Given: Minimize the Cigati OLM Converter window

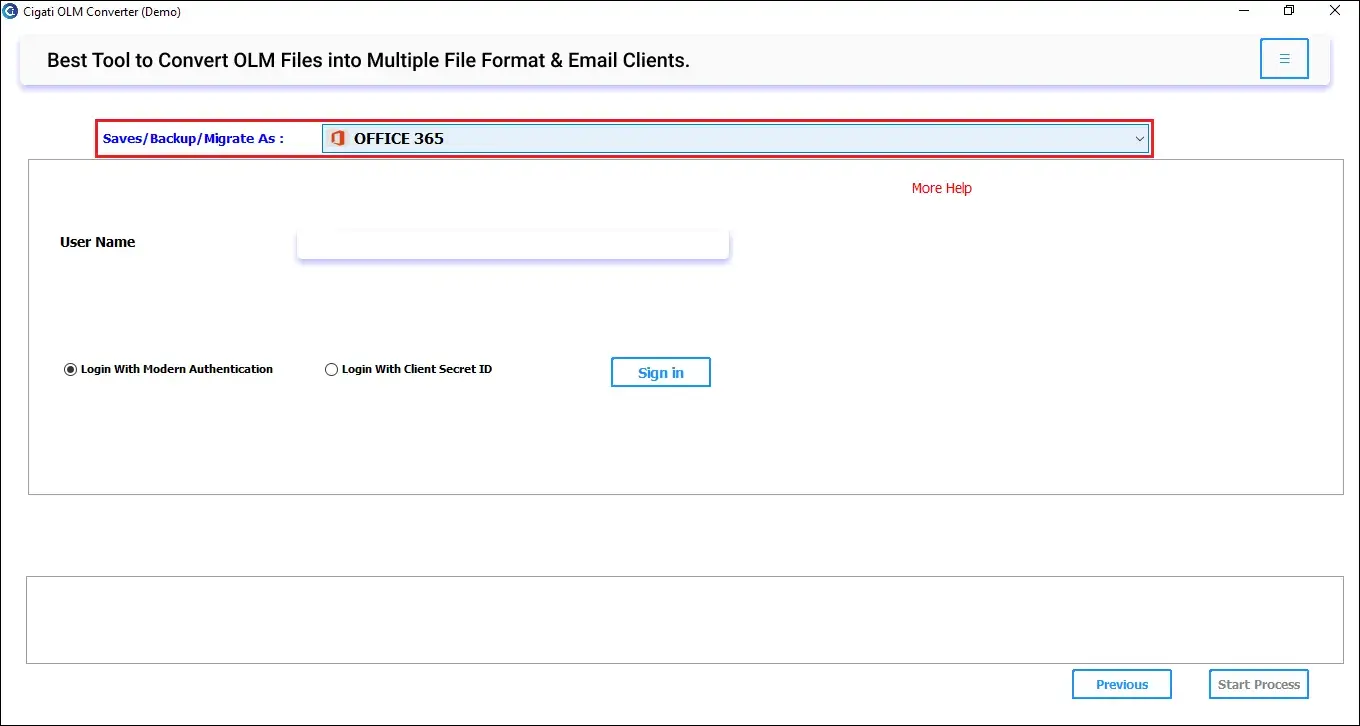Looking at the screenshot, I should point(1243,11).
